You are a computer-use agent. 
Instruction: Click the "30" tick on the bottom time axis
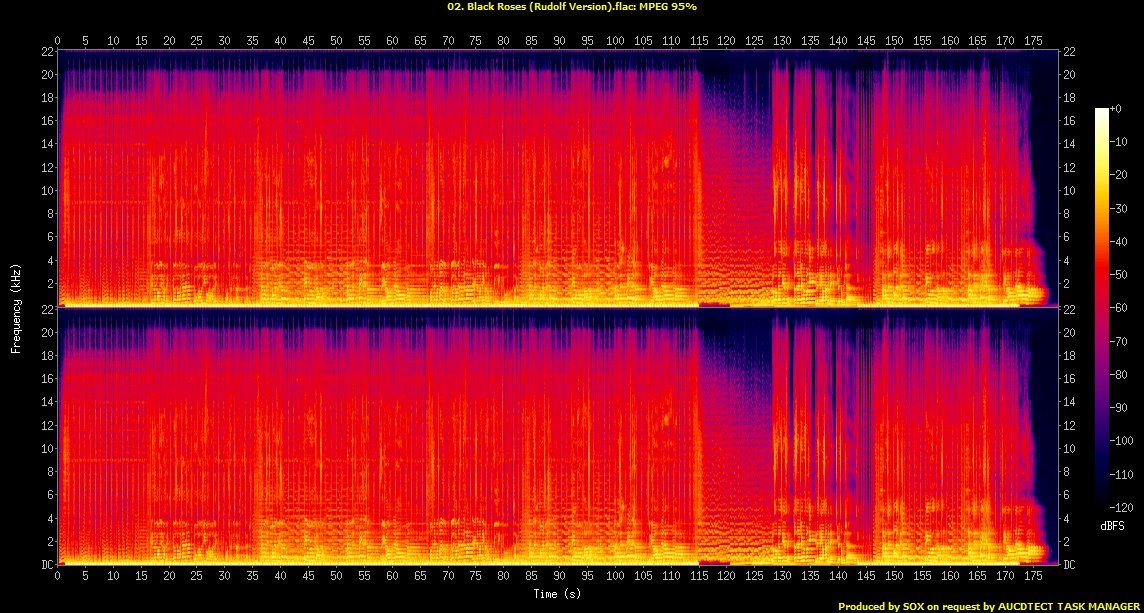[225, 576]
